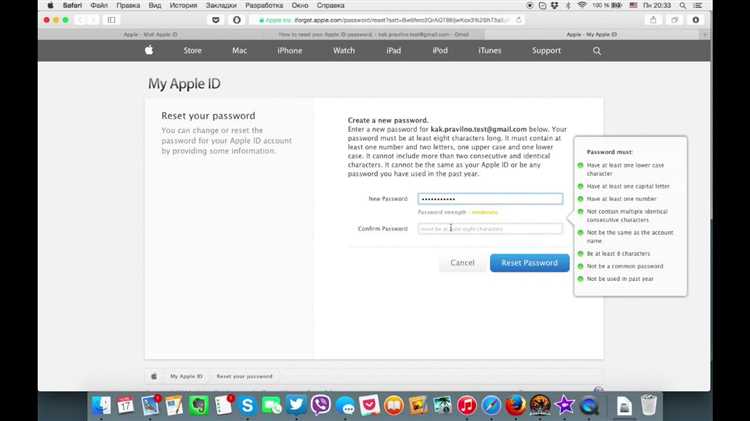This screenshot has height=421, width=750.
Task: Launch iTunes from the dock
Action: click(x=467, y=405)
